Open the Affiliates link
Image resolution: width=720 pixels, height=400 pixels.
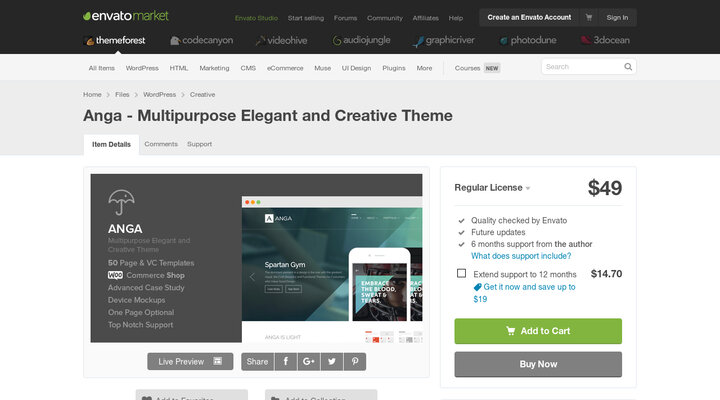pos(426,18)
